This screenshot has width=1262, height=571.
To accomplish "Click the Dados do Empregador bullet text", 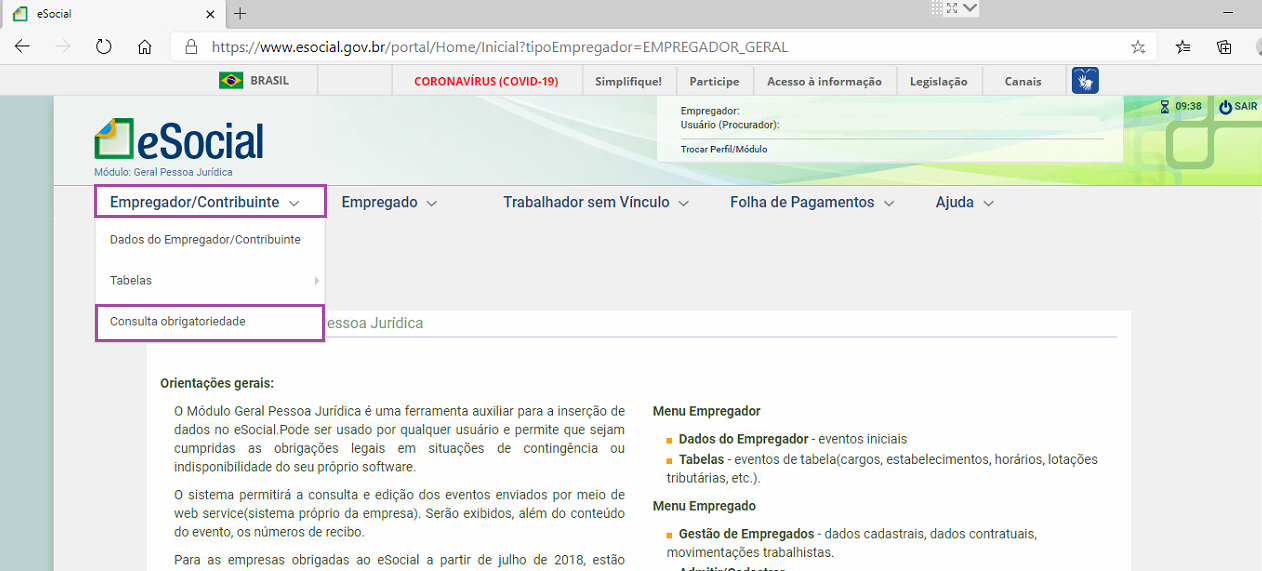I will pyautogui.click(x=743, y=439).
